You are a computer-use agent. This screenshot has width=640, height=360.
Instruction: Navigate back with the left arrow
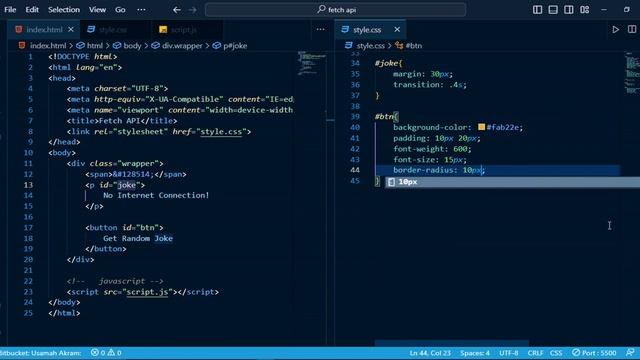click(x=176, y=9)
